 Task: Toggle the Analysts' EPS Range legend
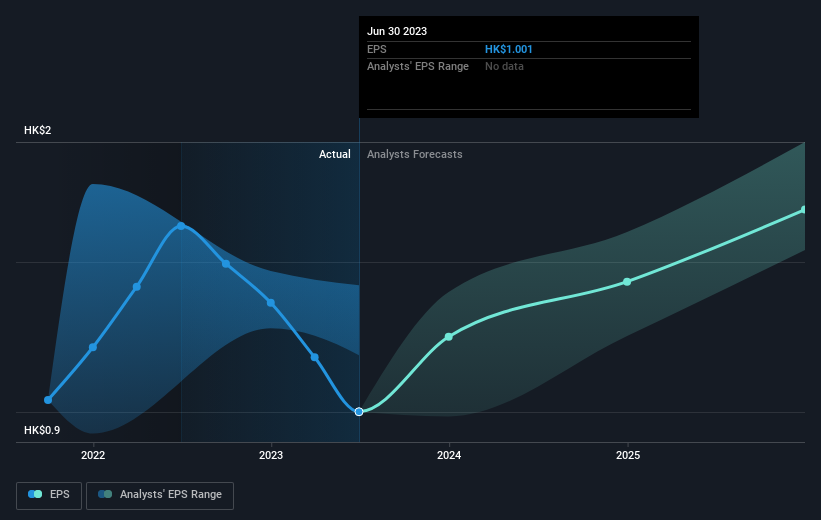click(x=160, y=495)
